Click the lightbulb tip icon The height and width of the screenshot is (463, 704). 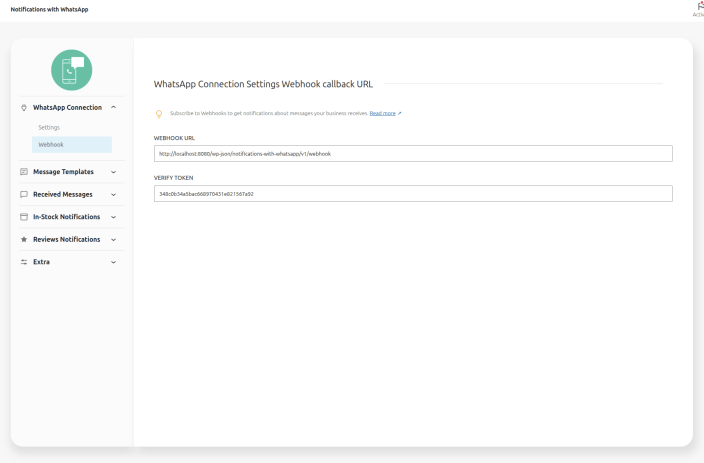pos(158,113)
